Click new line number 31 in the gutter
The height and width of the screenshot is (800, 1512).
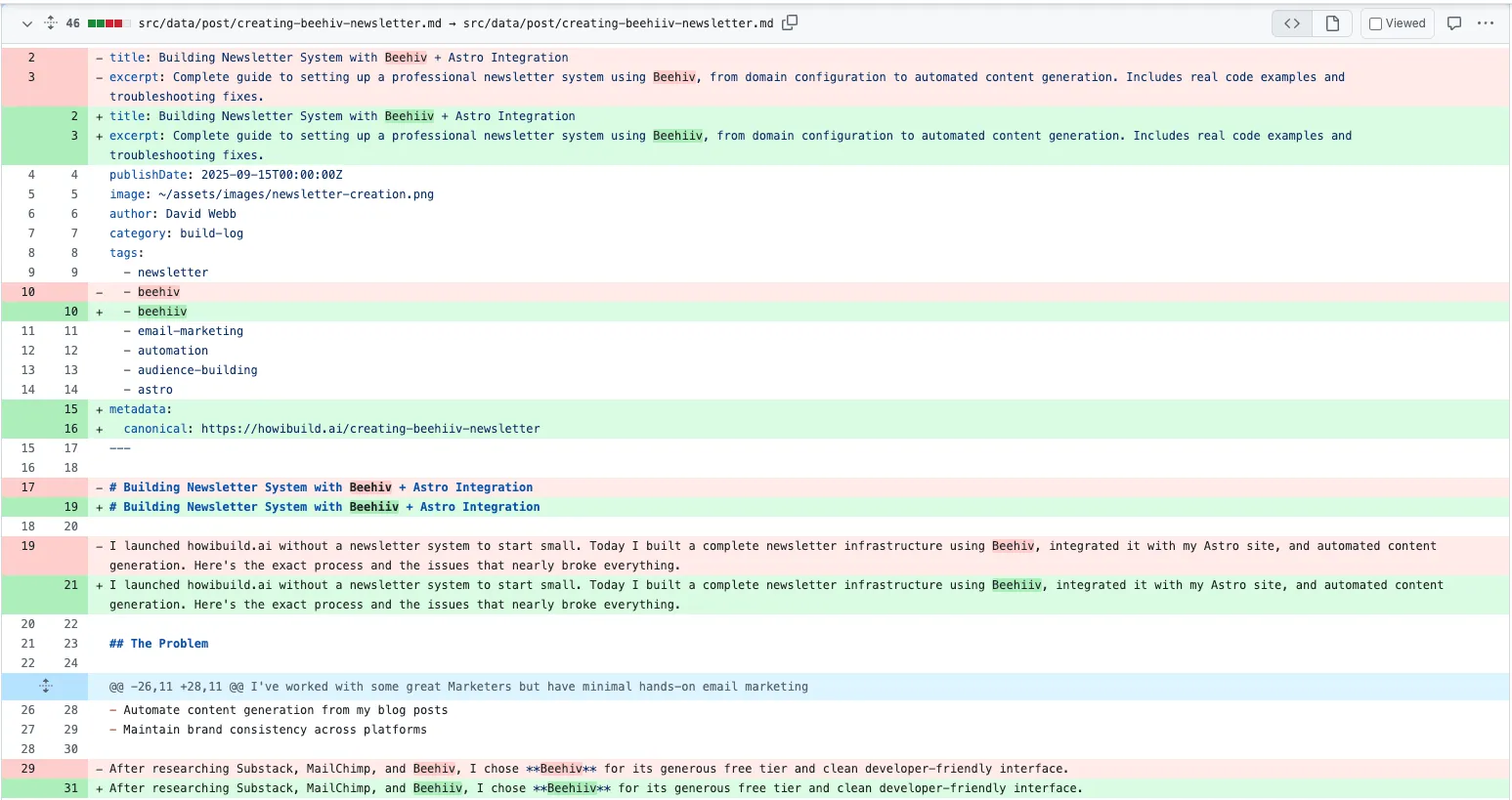pos(71,788)
